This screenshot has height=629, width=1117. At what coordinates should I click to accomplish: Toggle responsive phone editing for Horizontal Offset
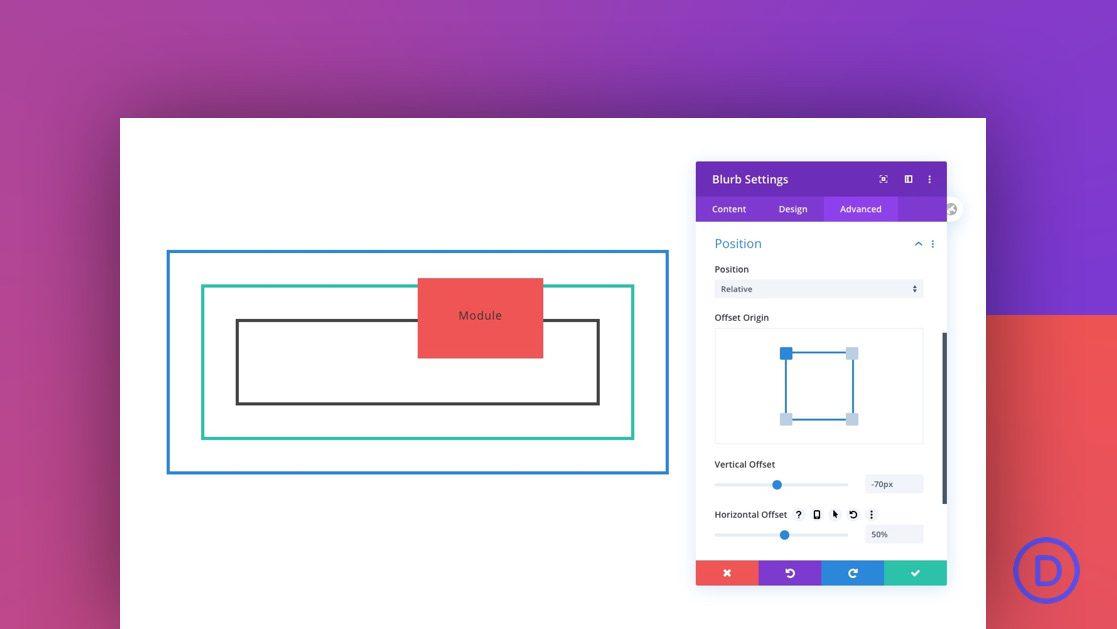point(817,514)
